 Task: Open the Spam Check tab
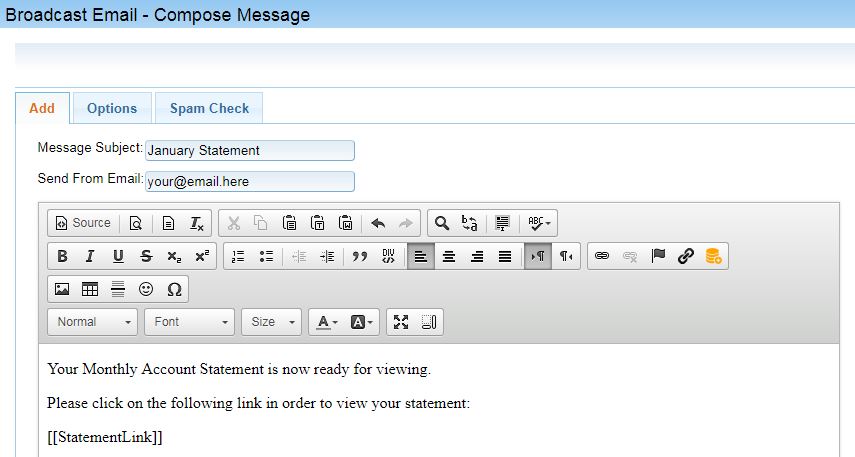tap(209, 108)
